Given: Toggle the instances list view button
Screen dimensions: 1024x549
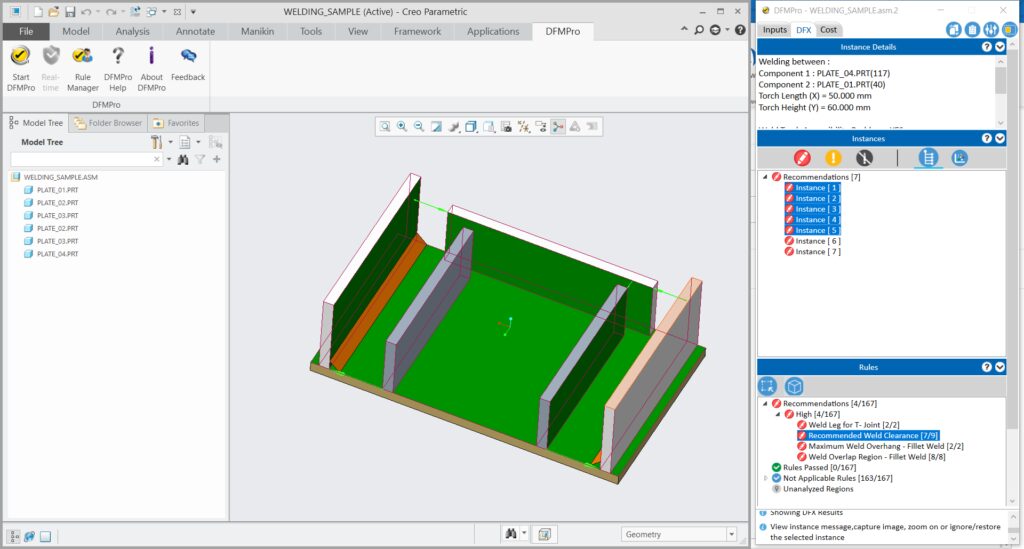Looking at the screenshot, I should click(x=928, y=157).
